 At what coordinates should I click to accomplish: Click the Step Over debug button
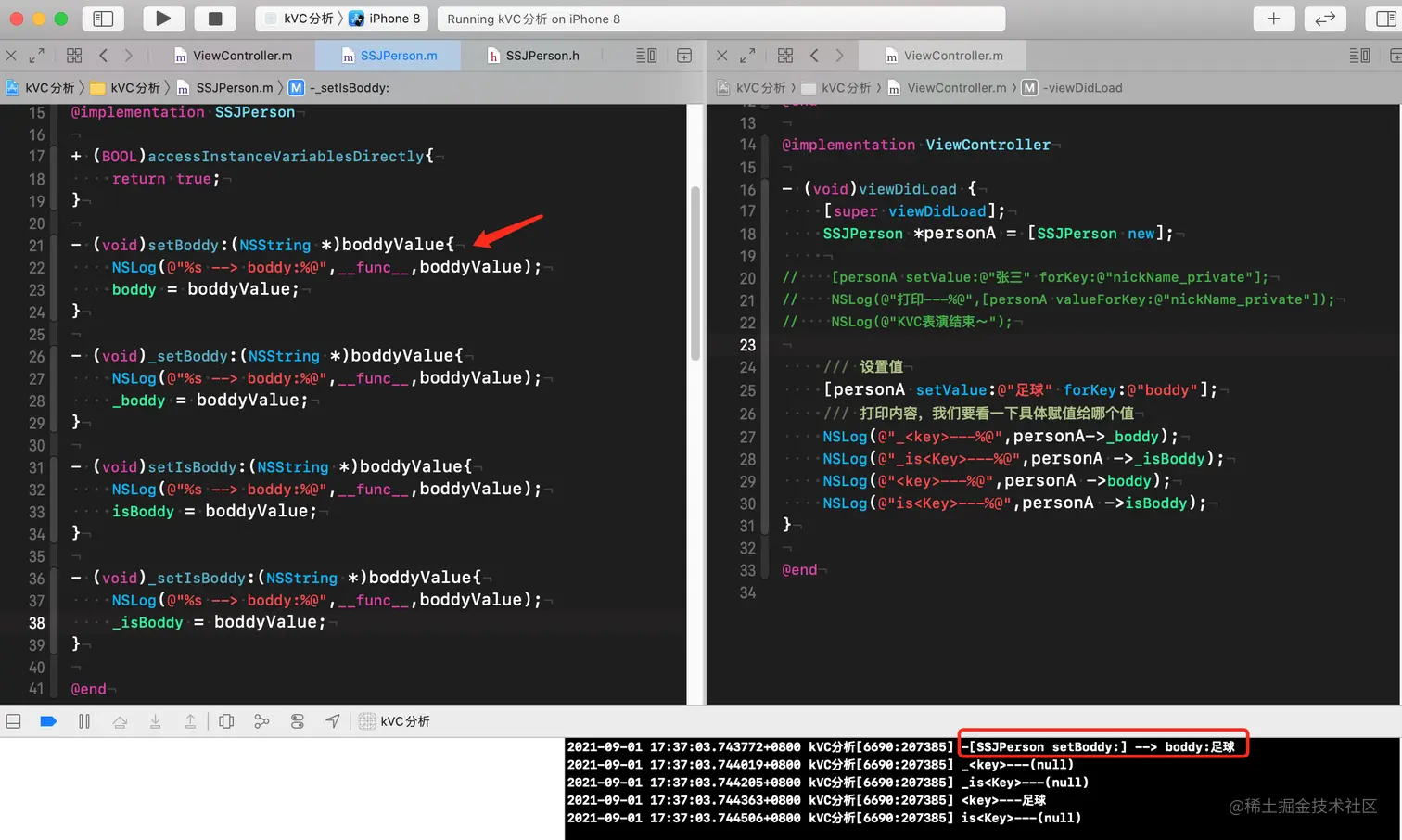[x=120, y=721]
